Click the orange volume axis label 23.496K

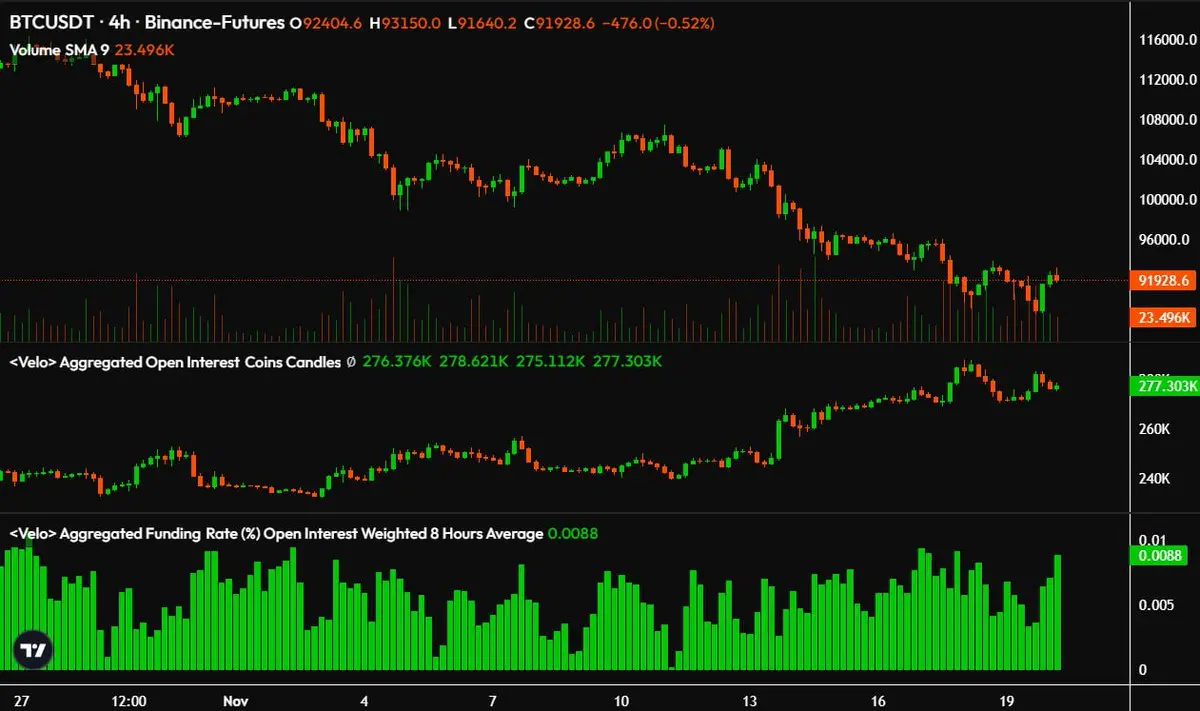click(1163, 317)
